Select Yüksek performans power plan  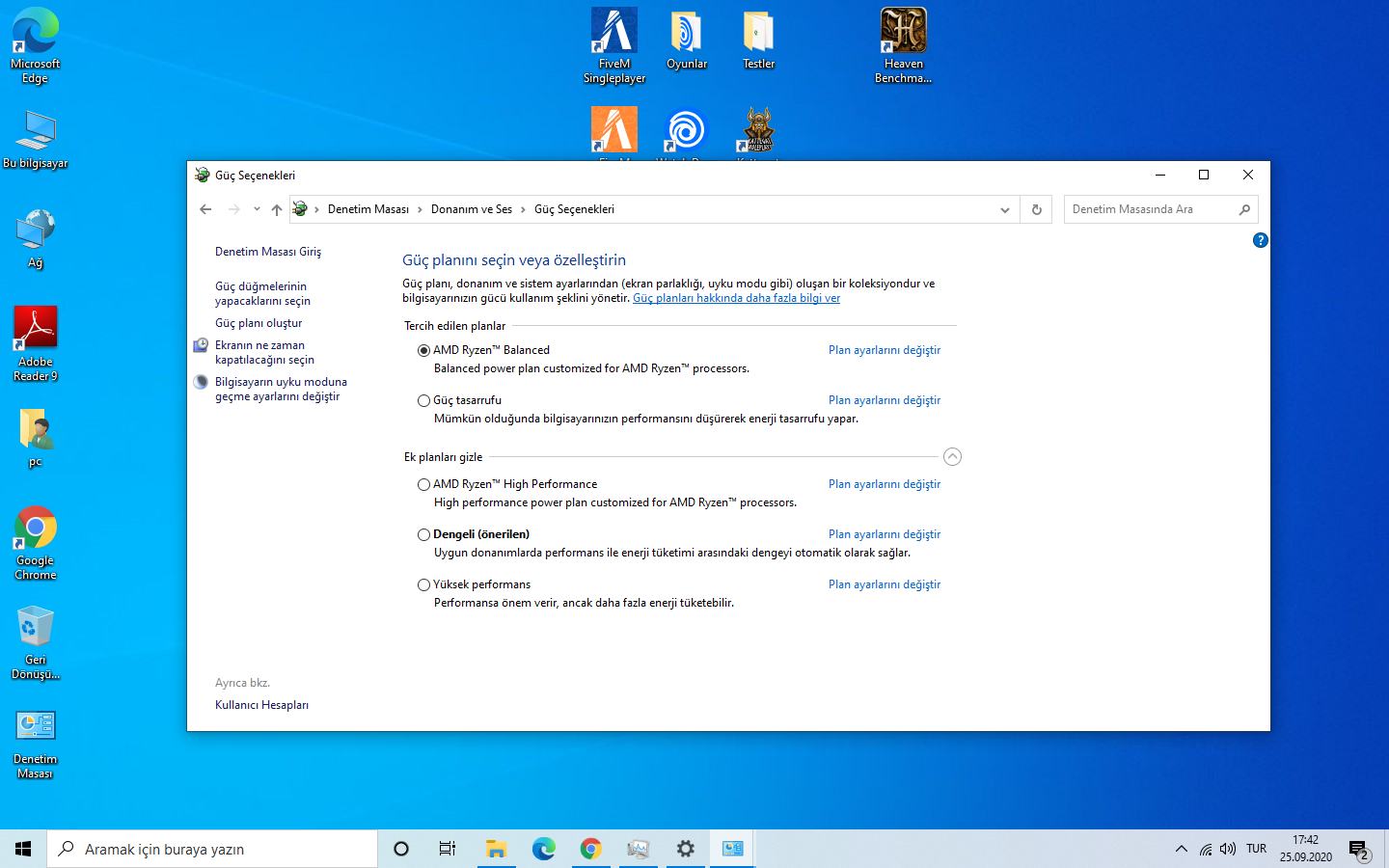(x=423, y=584)
